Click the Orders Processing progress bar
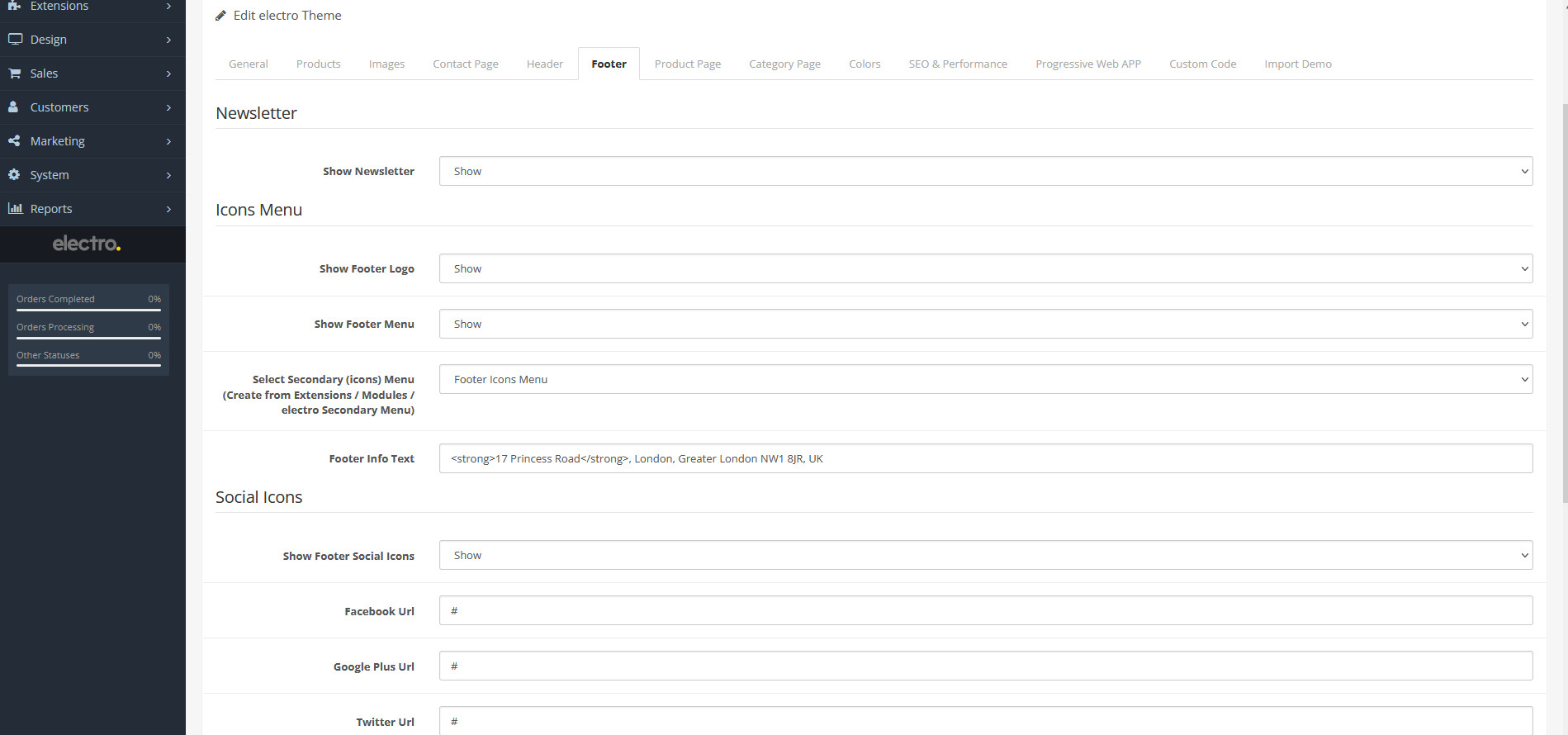The width and height of the screenshot is (1568, 735). (x=88, y=338)
